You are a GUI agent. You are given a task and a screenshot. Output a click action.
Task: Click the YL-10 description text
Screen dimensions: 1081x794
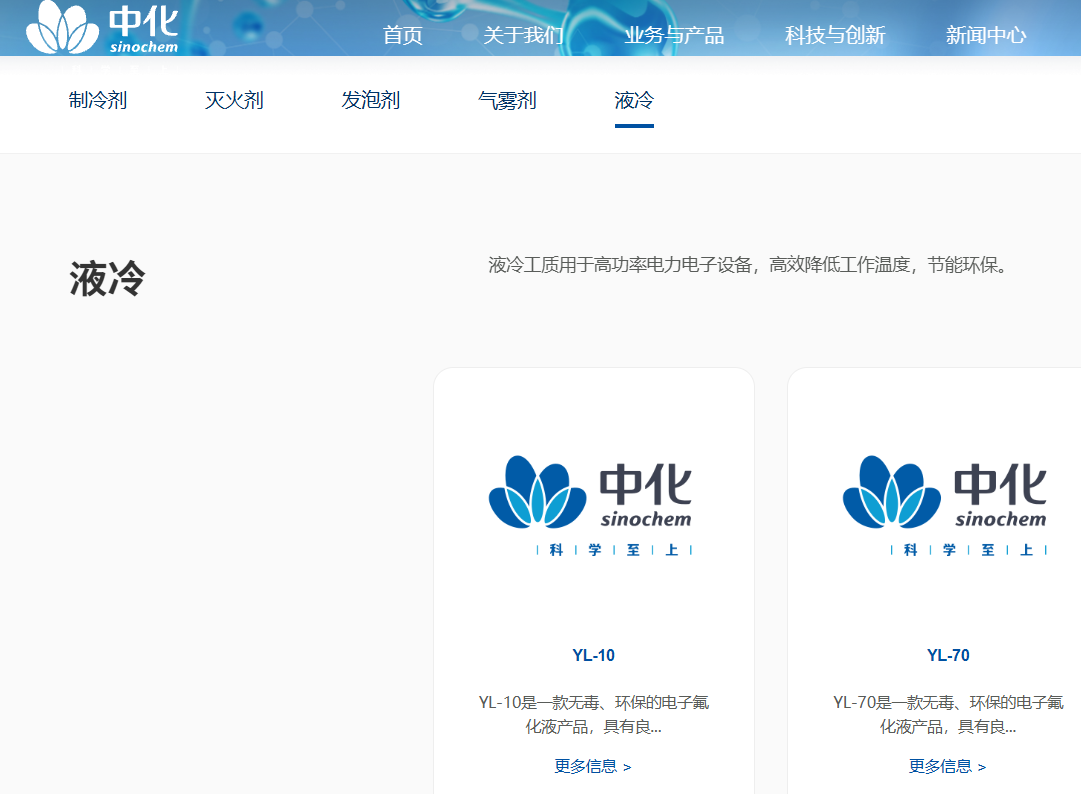(x=594, y=715)
